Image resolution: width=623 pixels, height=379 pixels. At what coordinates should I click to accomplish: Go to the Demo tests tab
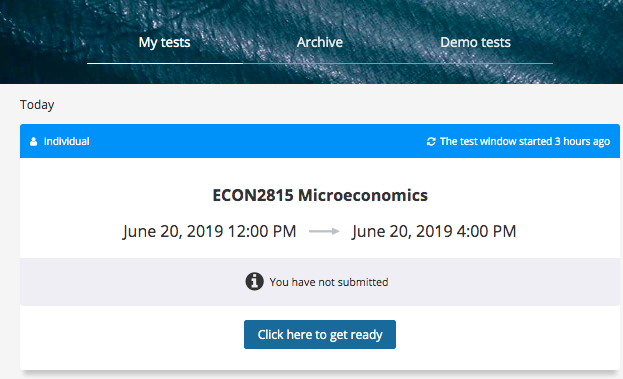[475, 42]
